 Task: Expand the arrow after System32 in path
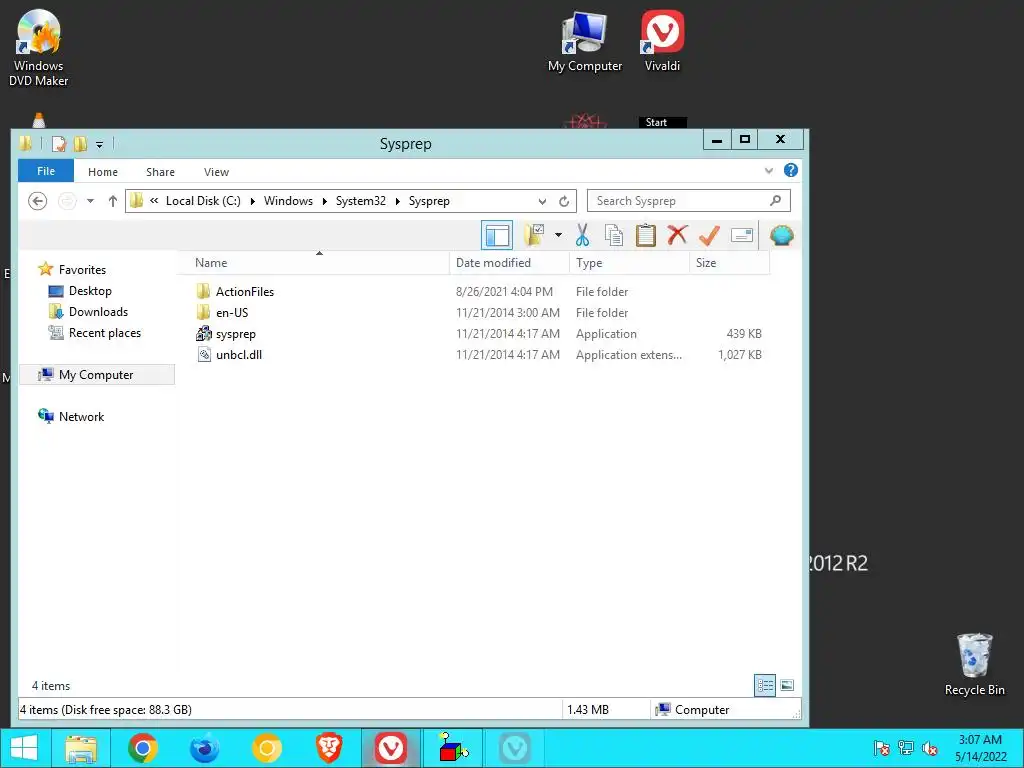click(x=397, y=201)
